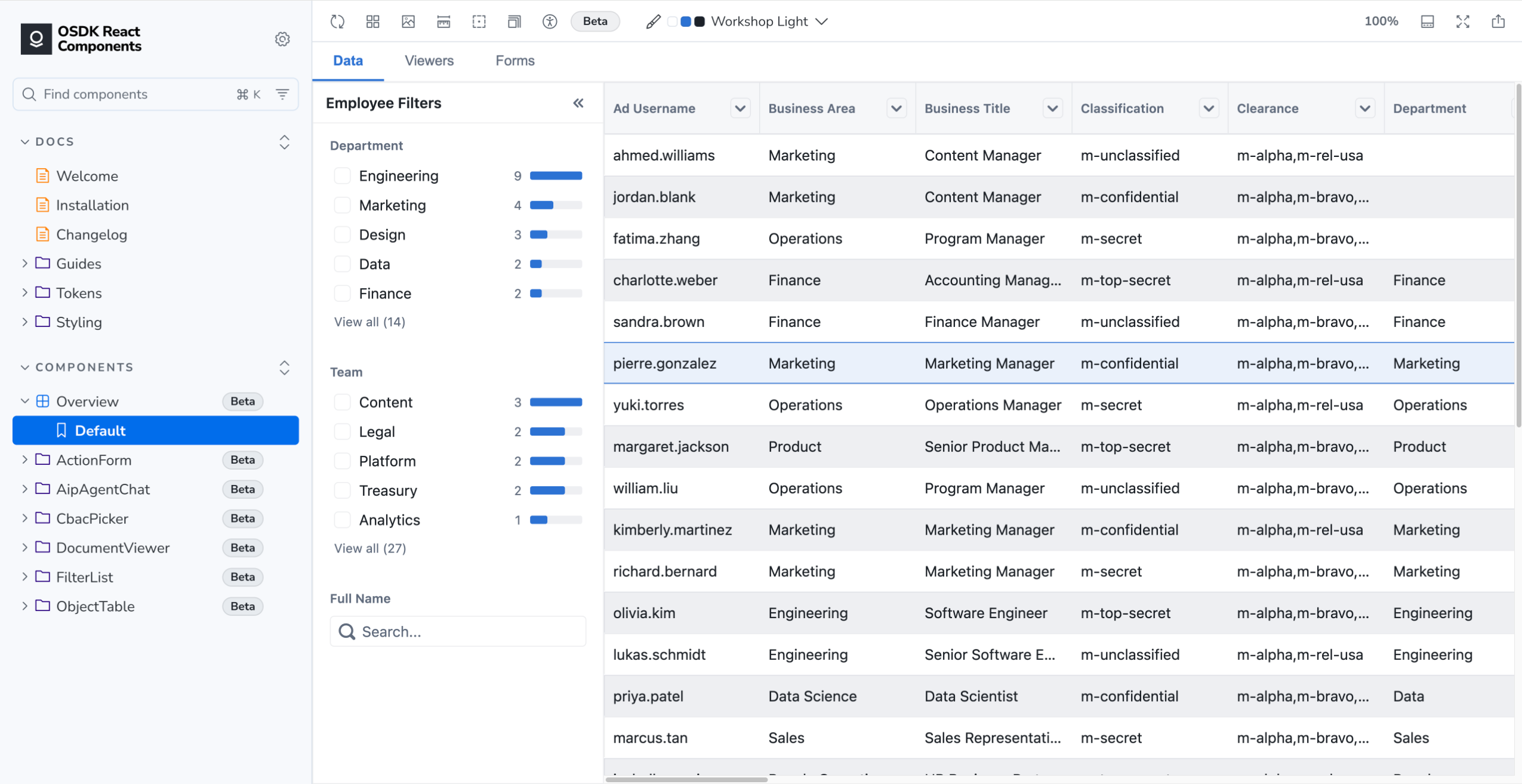Screen dimensions: 1522x784
Task: Toggle the addons panel icon
Action: [1427, 21]
